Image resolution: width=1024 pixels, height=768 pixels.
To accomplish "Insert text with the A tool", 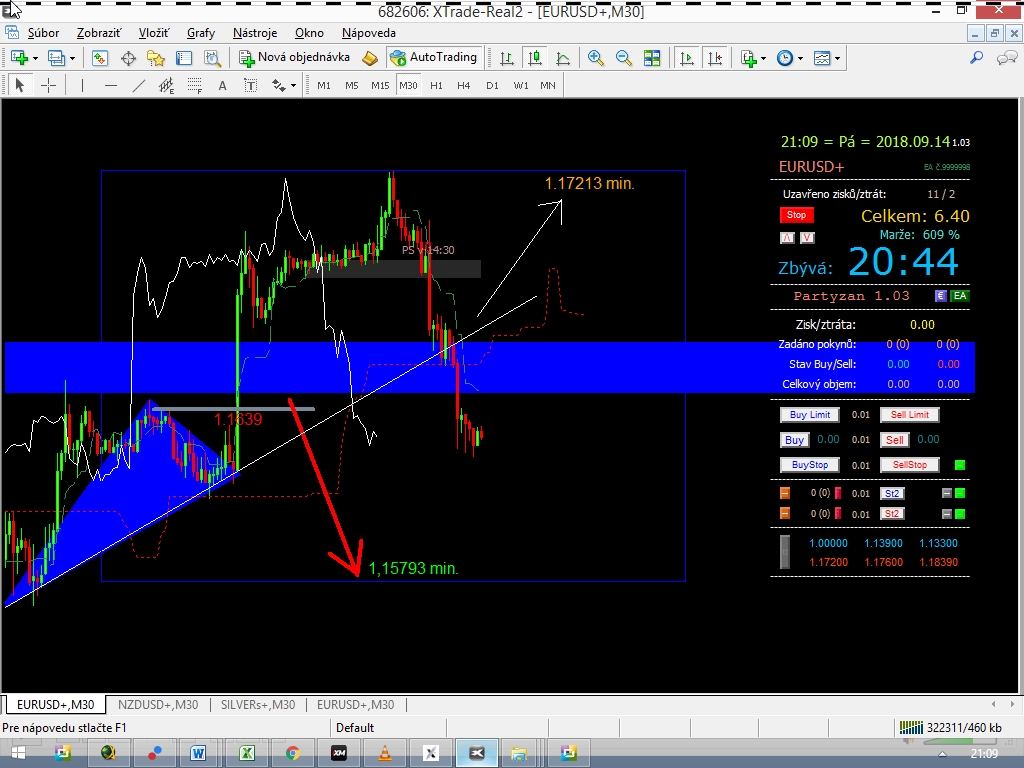I will (223, 85).
